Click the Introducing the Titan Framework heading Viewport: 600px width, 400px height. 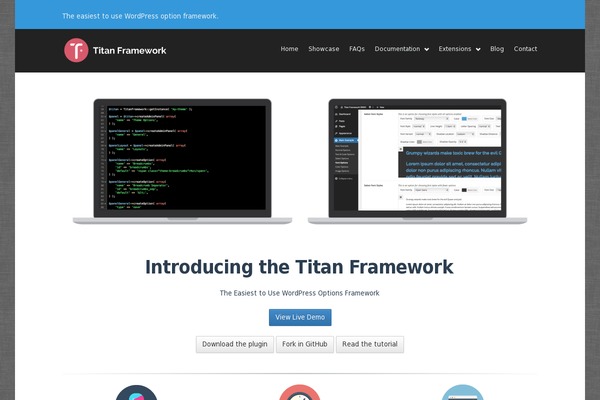pos(299,267)
